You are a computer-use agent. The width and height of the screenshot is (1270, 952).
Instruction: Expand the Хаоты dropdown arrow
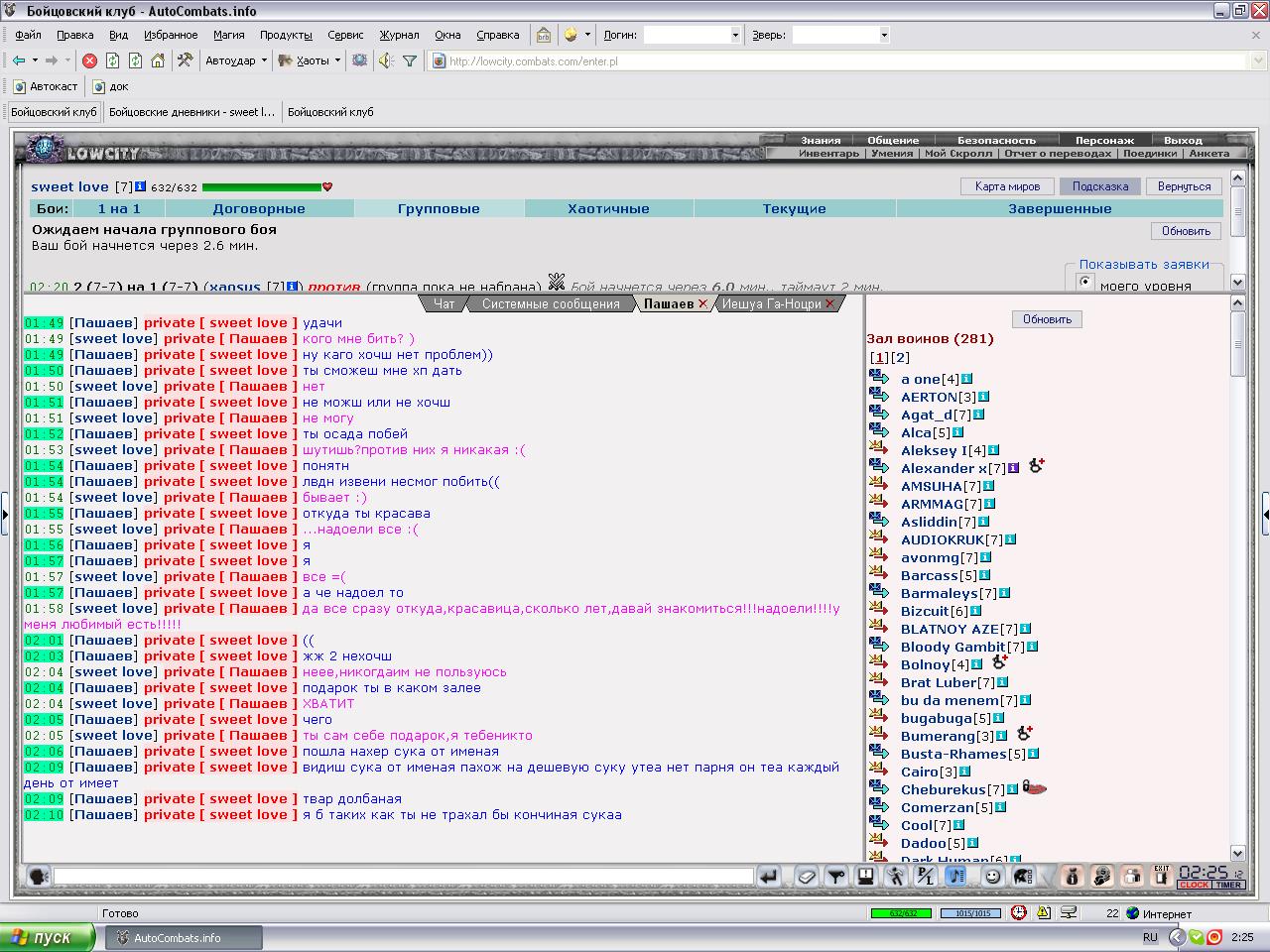337,60
